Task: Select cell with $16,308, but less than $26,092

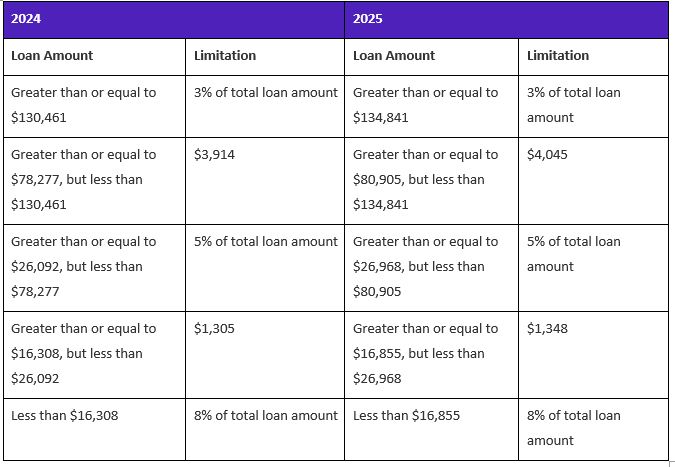Action: tap(94, 355)
